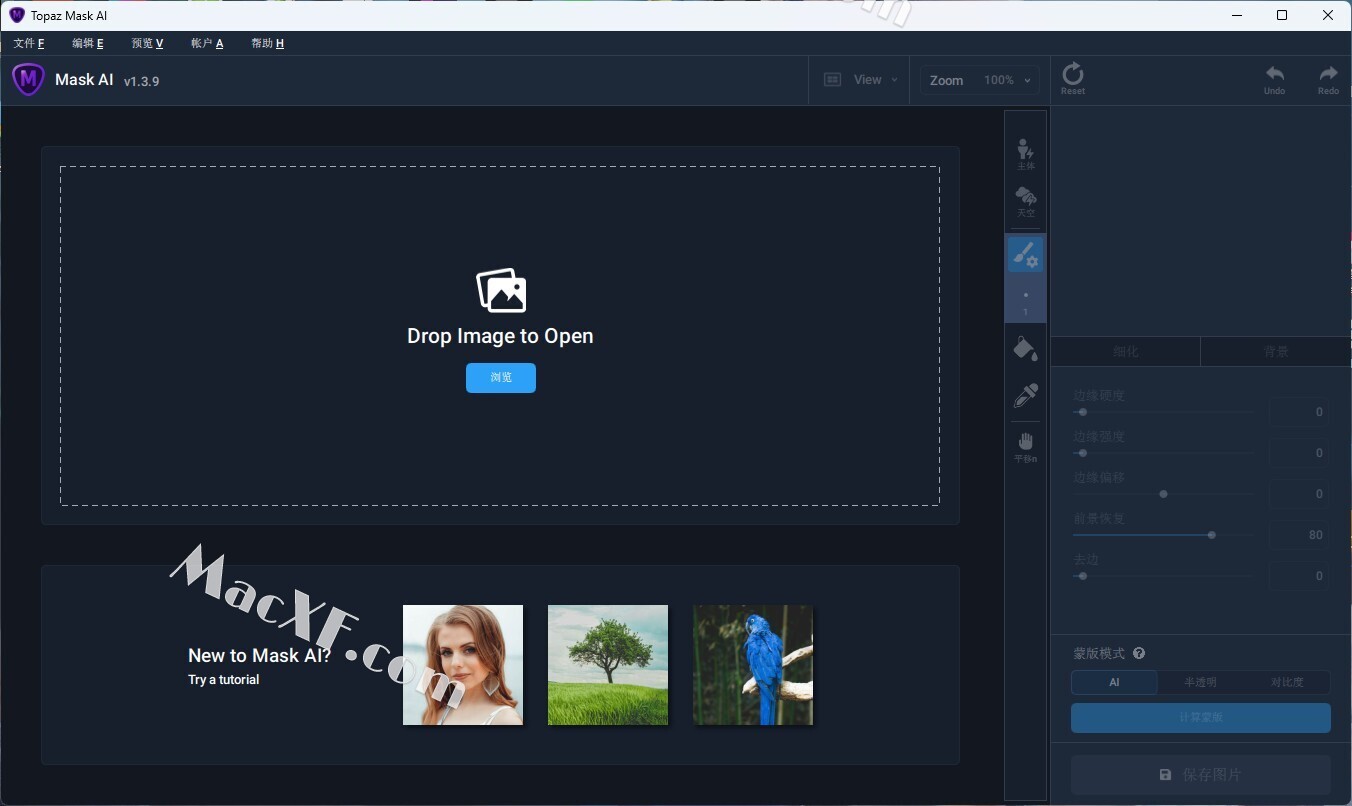Expand the View dropdown
The width and height of the screenshot is (1352, 806).
tap(861, 80)
